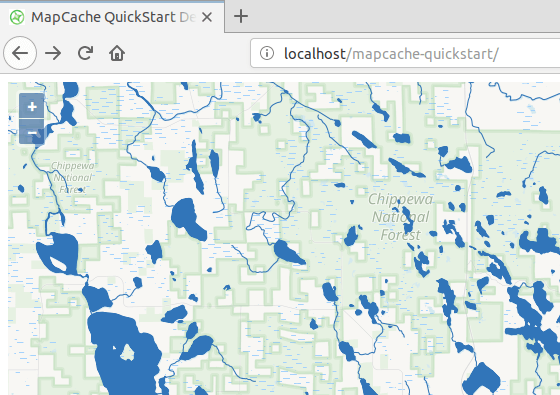Reload the page with the refresh icon
The width and height of the screenshot is (560, 395).
click(85, 53)
